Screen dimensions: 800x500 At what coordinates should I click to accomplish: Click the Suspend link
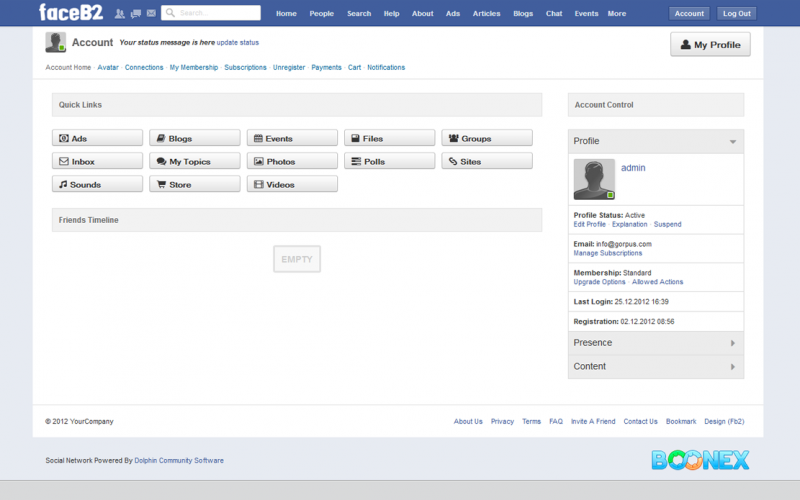click(667, 224)
